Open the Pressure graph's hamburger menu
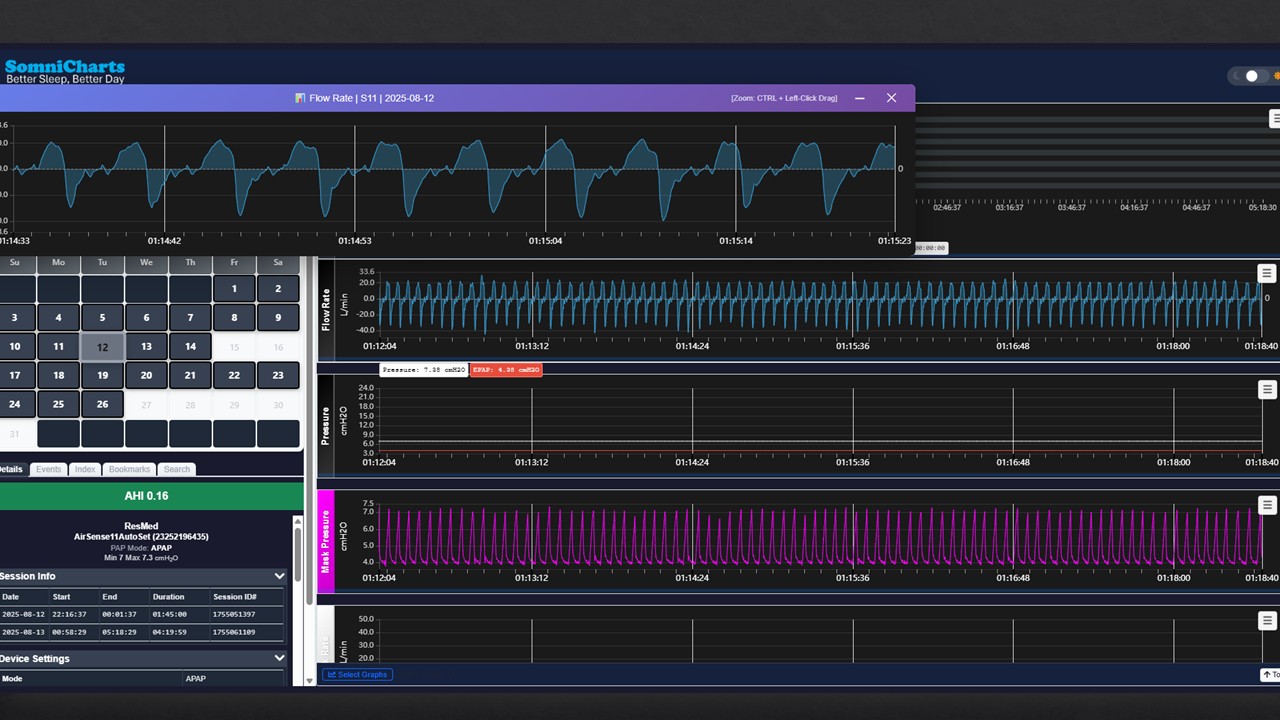 pos(1266,389)
